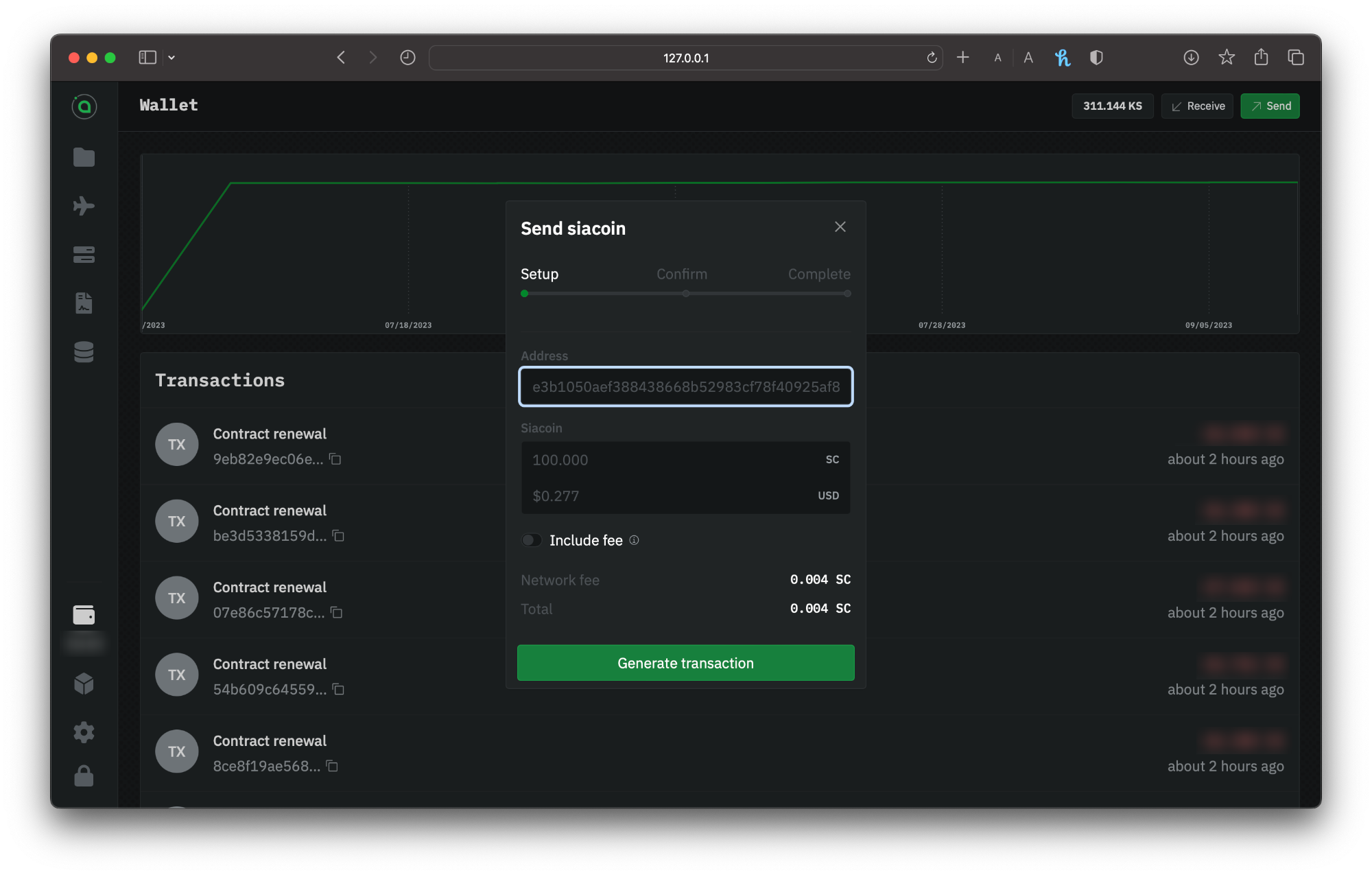This screenshot has width=1372, height=875.
Task: Click the Generate transaction button
Action: [x=685, y=663]
